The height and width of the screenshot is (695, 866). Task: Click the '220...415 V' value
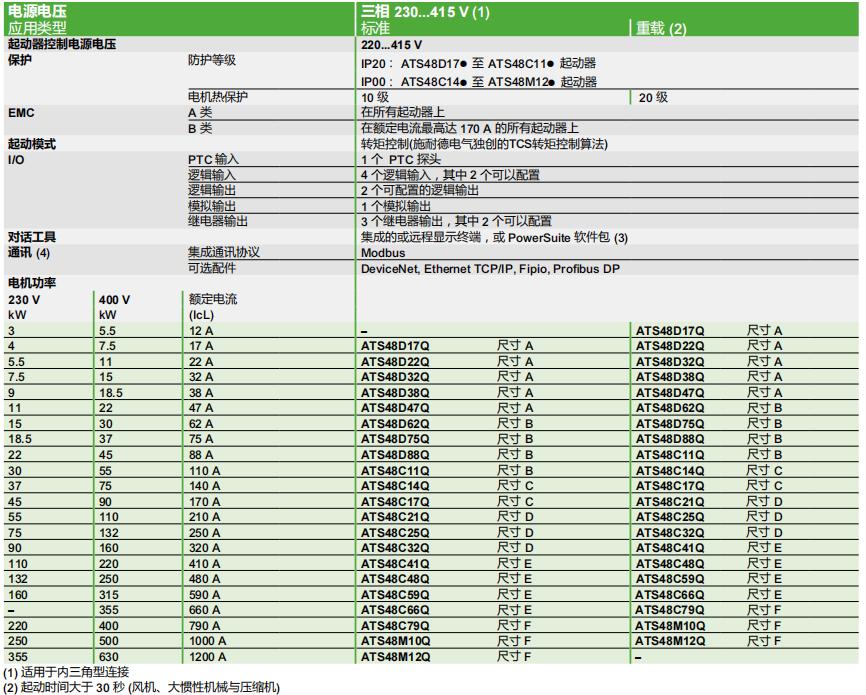click(391, 45)
